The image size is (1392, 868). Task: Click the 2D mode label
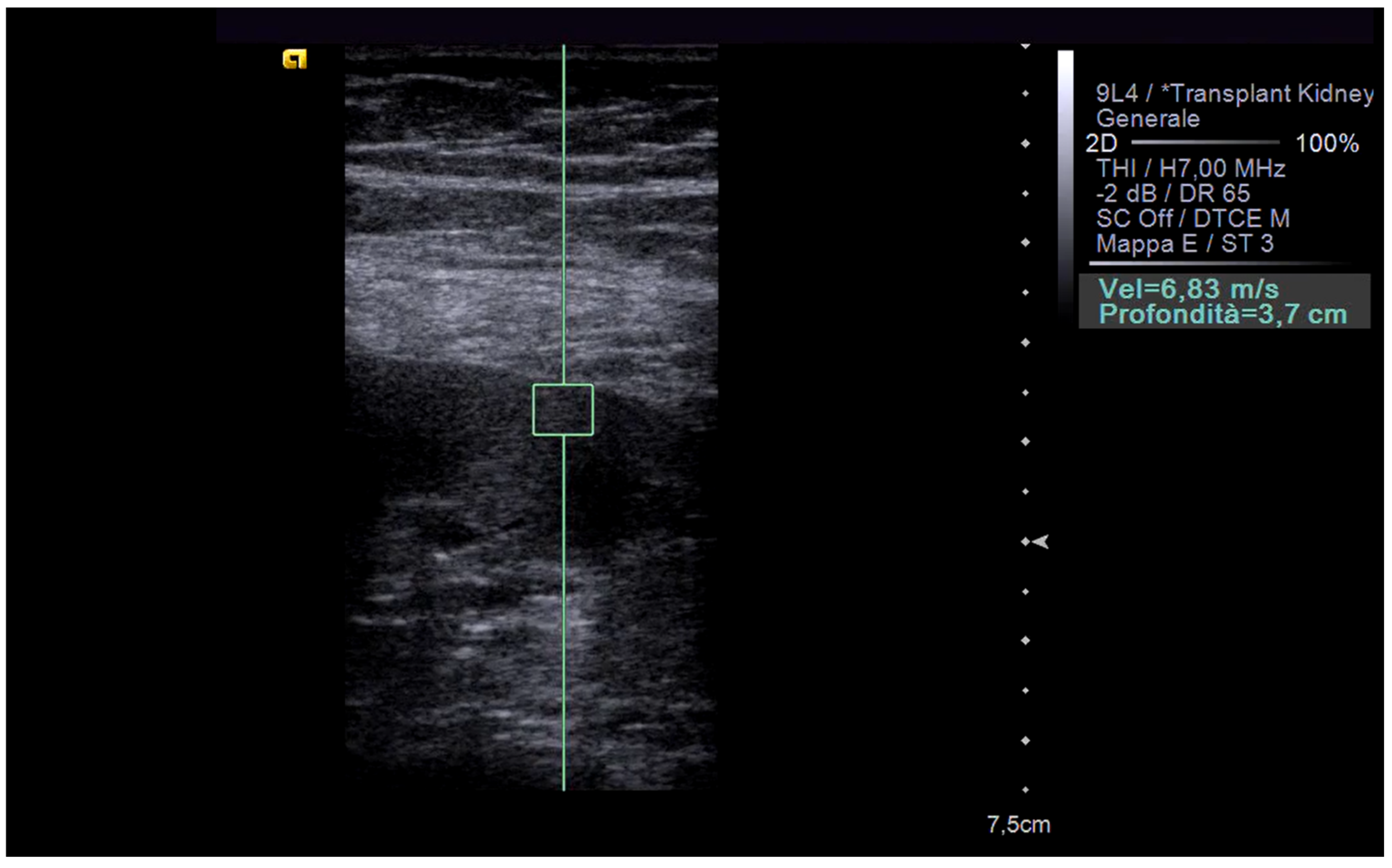click(x=1100, y=143)
